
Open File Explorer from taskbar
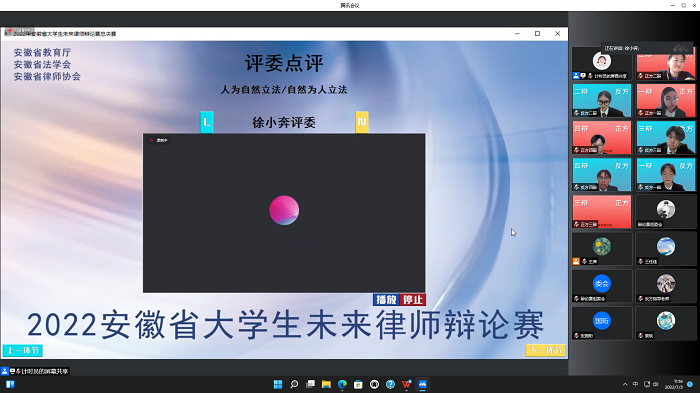[326, 385]
